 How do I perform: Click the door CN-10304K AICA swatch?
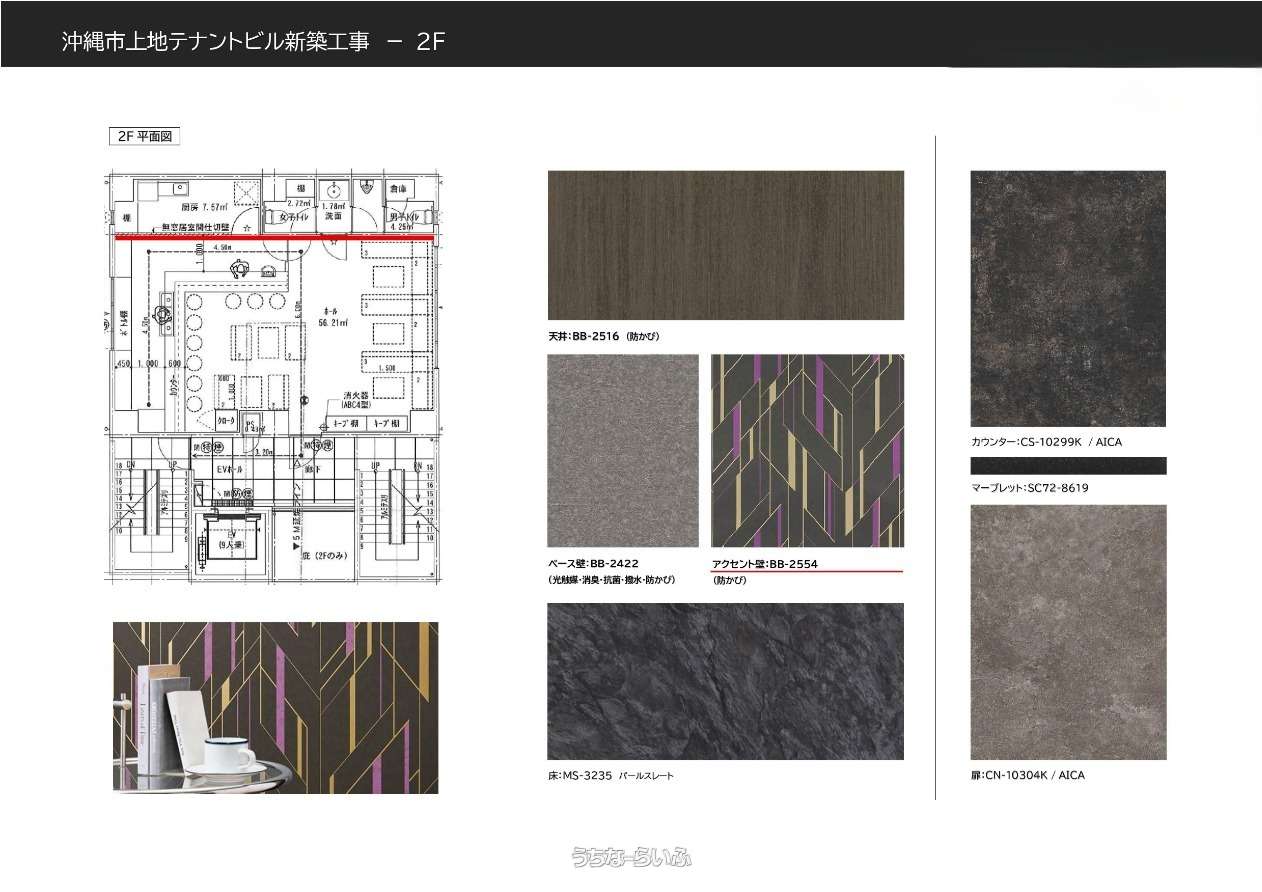click(1068, 632)
